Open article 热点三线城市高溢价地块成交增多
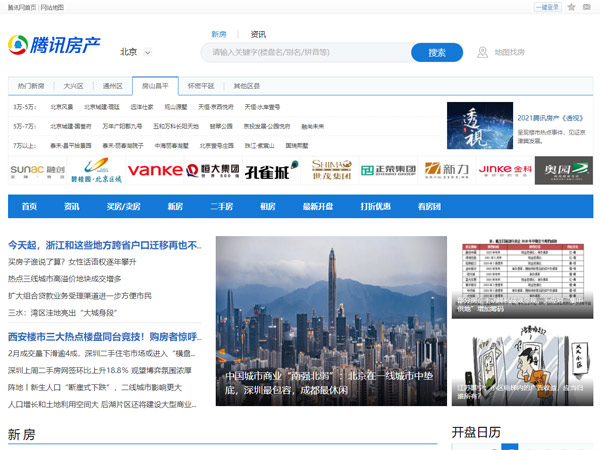Viewport: 600px width, 450px height. pyautogui.click(x=65, y=279)
